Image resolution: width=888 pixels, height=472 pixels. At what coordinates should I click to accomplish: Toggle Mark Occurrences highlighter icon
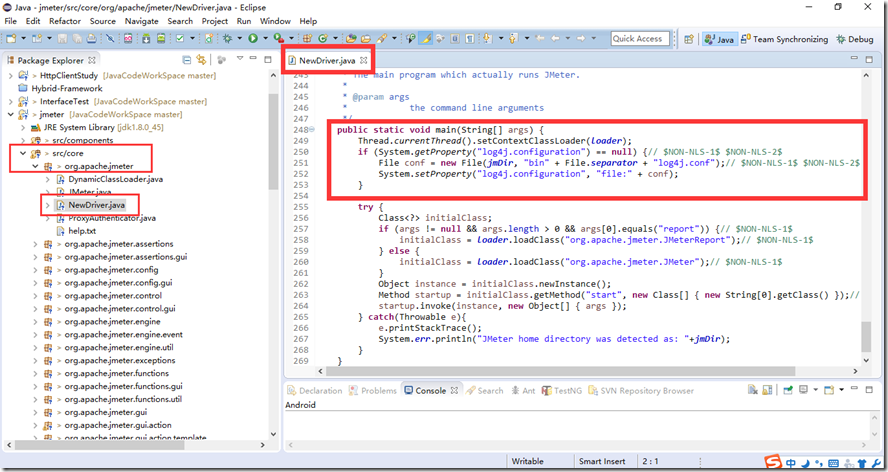pos(425,39)
